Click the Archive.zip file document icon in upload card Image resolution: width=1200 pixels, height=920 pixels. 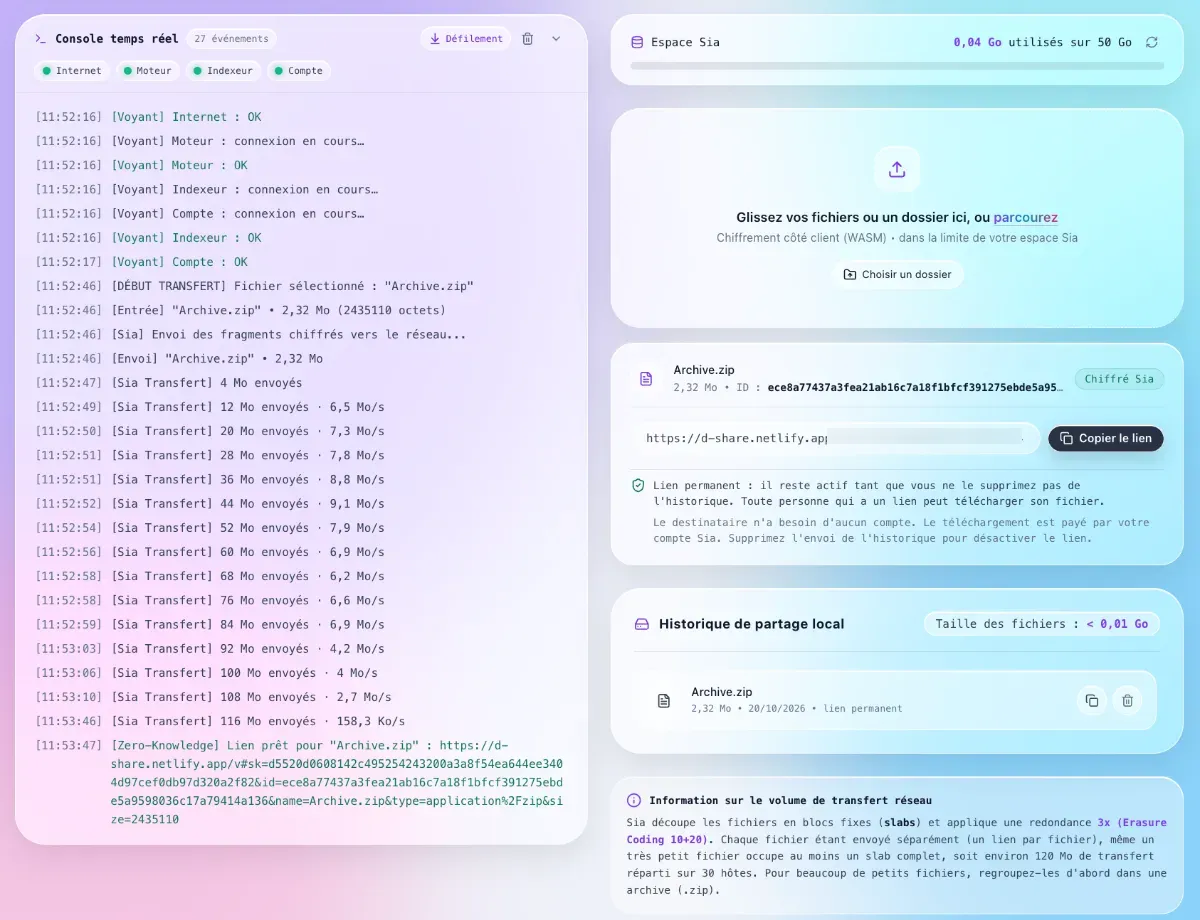[x=646, y=378]
